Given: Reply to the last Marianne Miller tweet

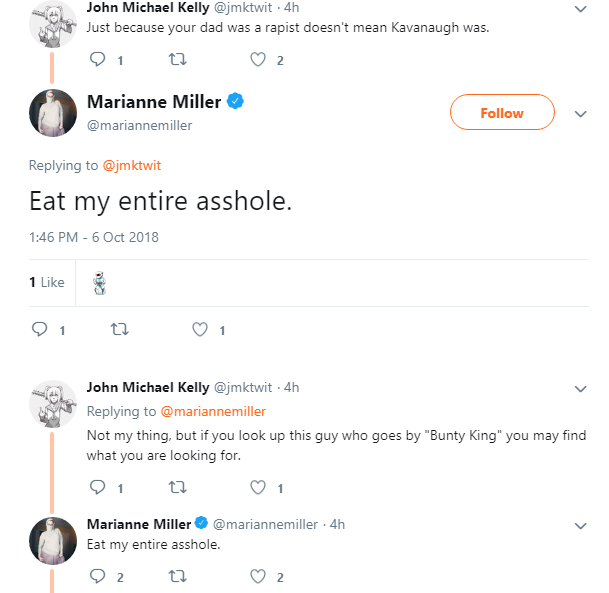Looking at the screenshot, I should click(x=97, y=576).
